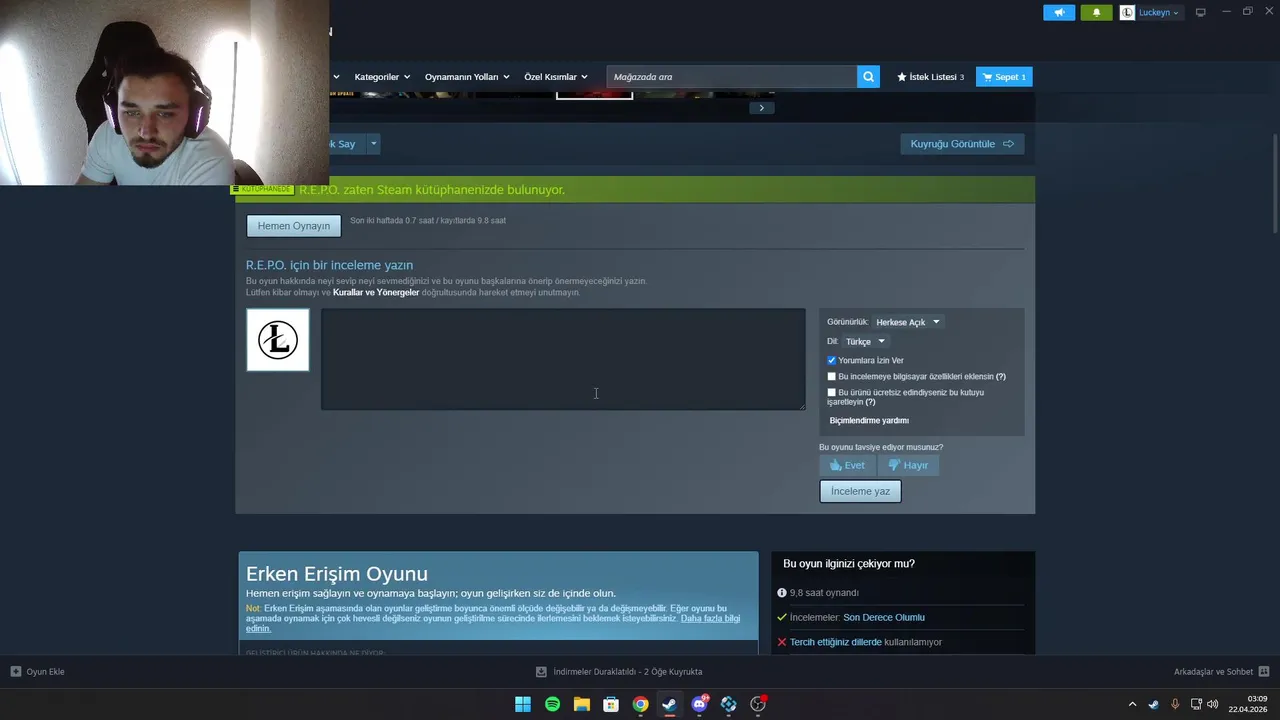Click review author avatar image
1280x720 pixels.
[x=278, y=340]
